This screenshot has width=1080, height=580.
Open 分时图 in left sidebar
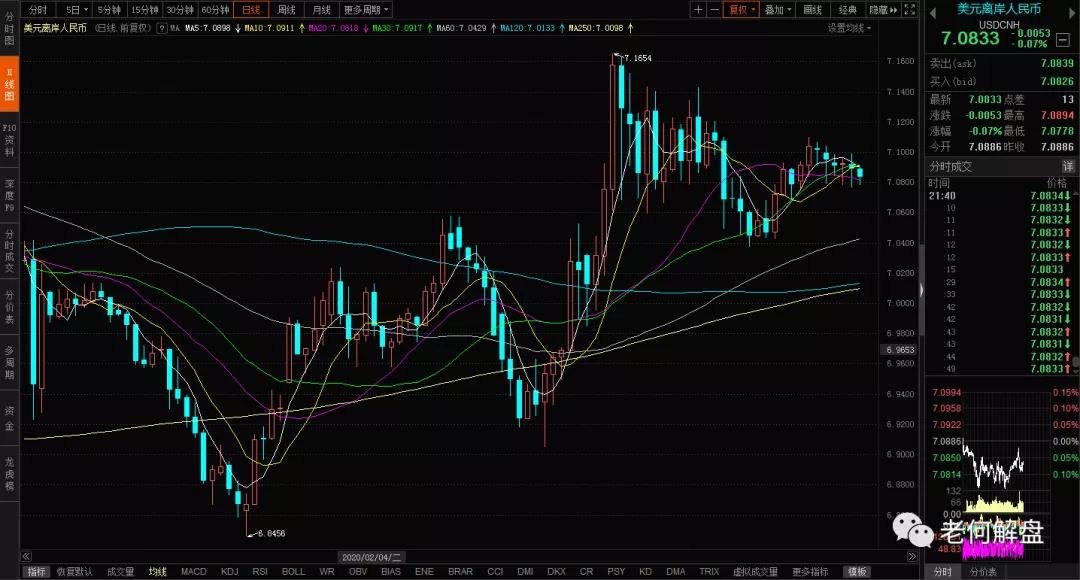[9, 29]
